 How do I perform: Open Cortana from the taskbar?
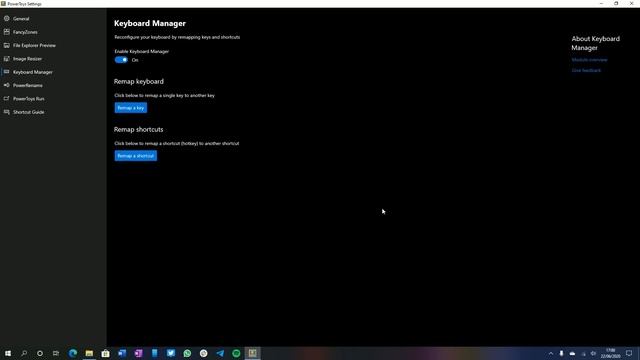[40, 353]
